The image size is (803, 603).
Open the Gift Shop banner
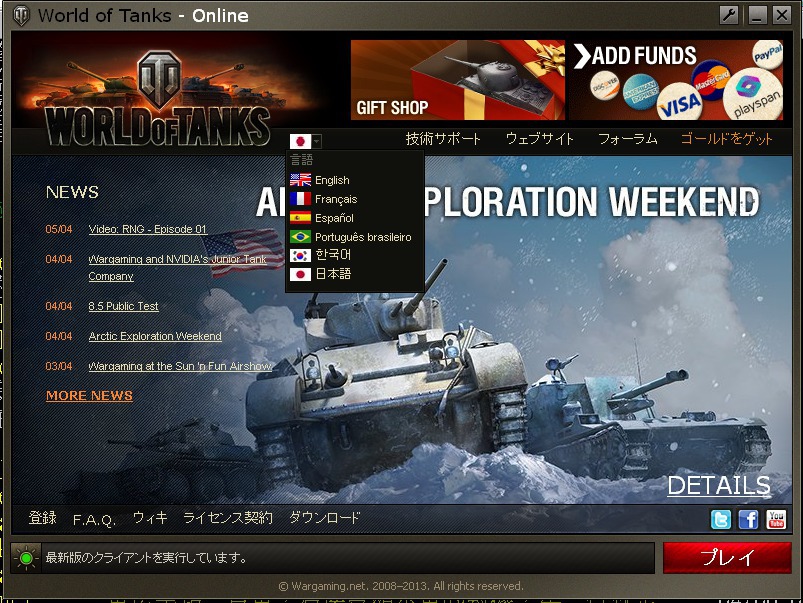[458, 80]
